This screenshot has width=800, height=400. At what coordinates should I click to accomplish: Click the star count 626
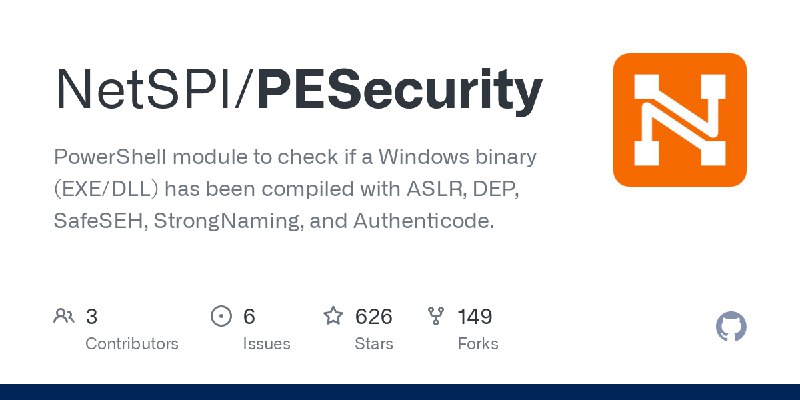pyautogui.click(x=374, y=317)
